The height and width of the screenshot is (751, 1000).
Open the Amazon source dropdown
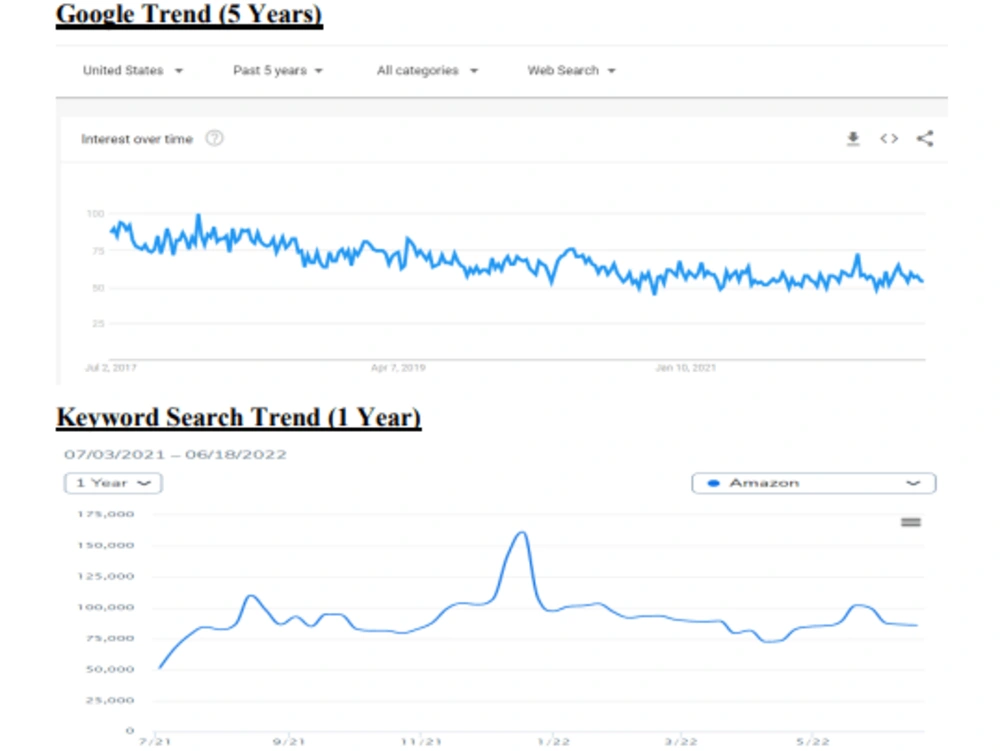click(814, 483)
